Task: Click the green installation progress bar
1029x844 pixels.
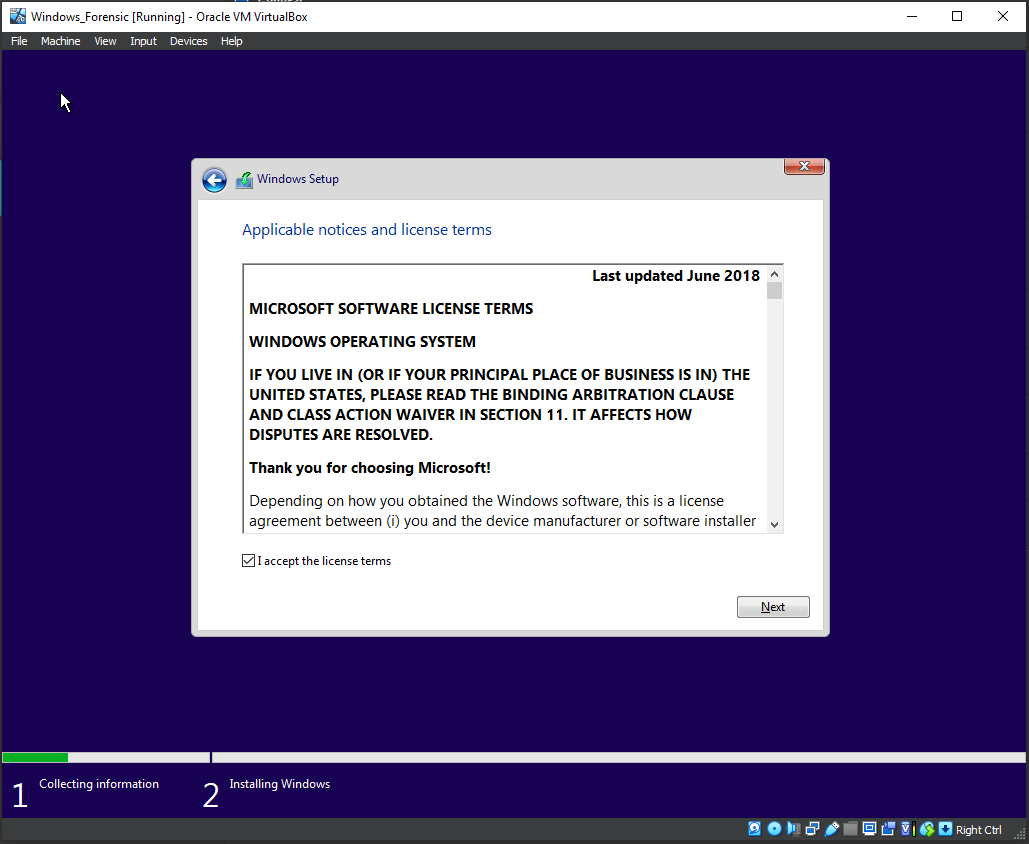Action: [35, 758]
